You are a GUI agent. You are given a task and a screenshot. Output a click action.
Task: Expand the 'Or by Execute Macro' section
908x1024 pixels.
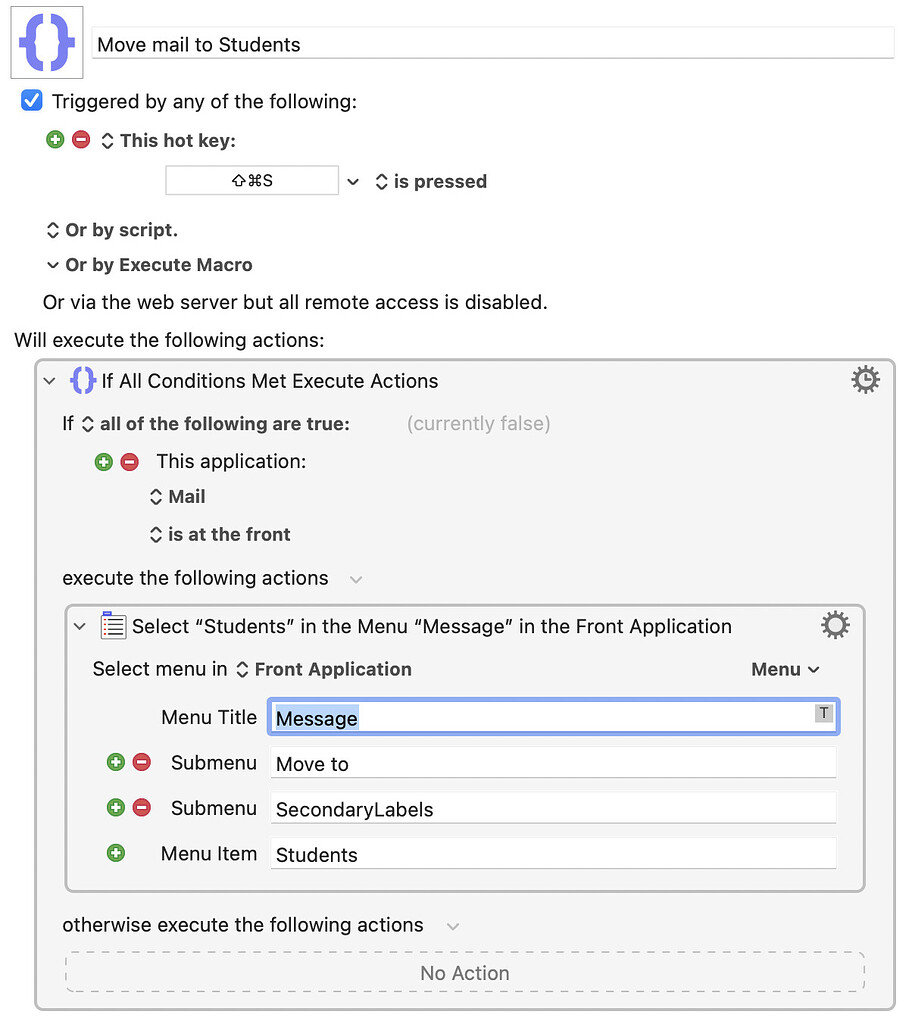(x=52, y=265)
